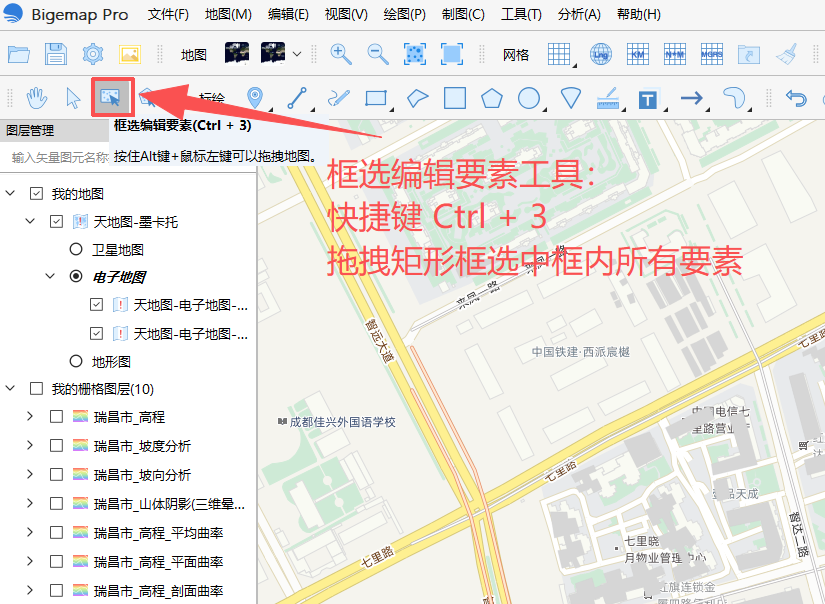Enable the N*M grid icon
The image size is (825, 604).
click(675, 54)
